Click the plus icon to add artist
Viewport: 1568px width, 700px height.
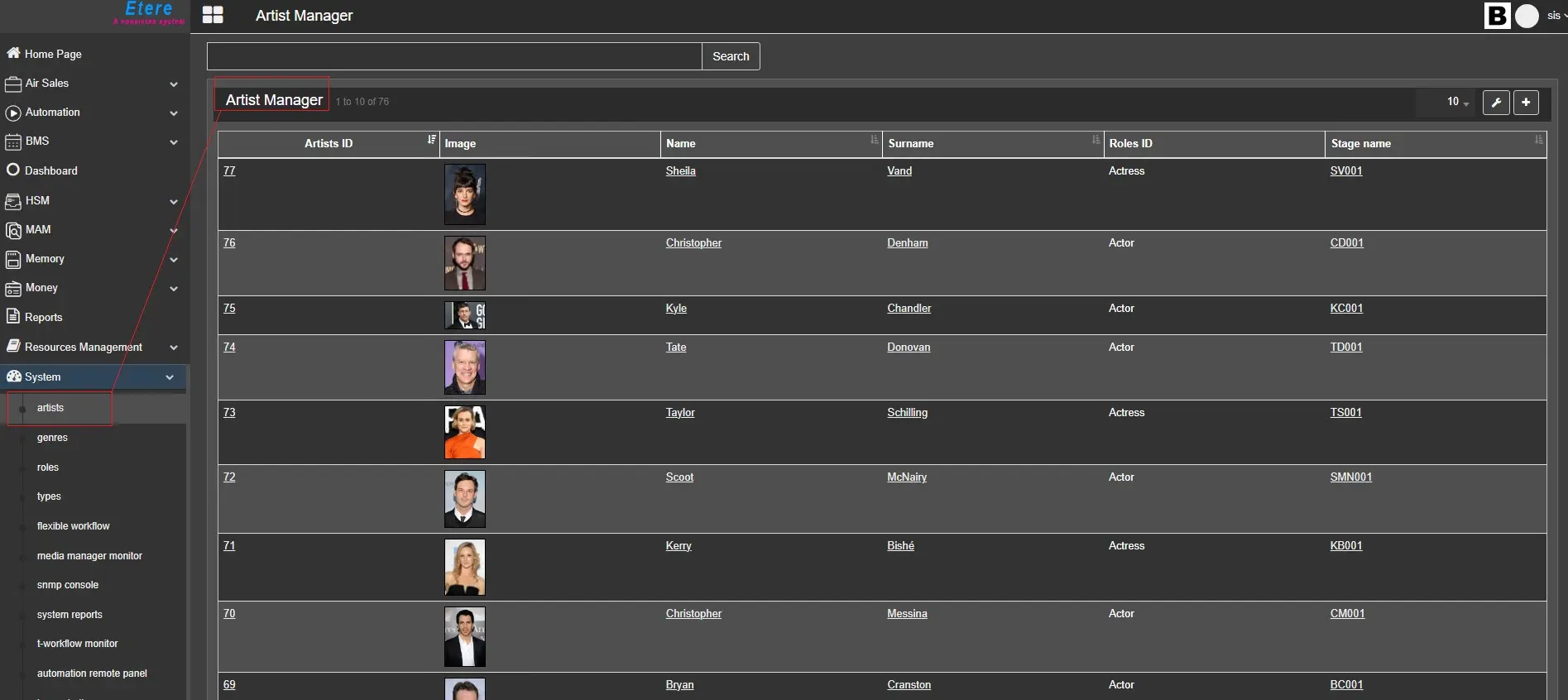click(x=1526, y=102)
